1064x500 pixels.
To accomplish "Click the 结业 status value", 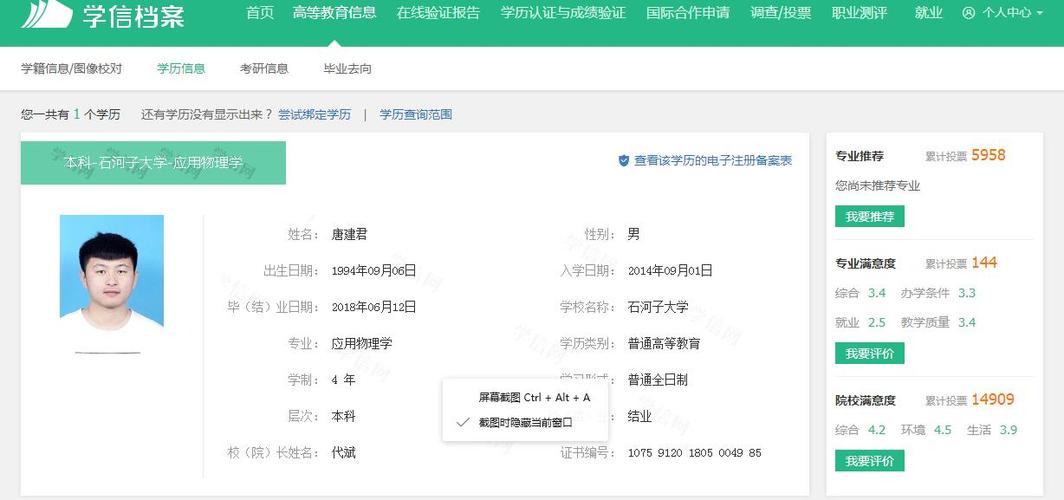I will click(x=640, y=417).
